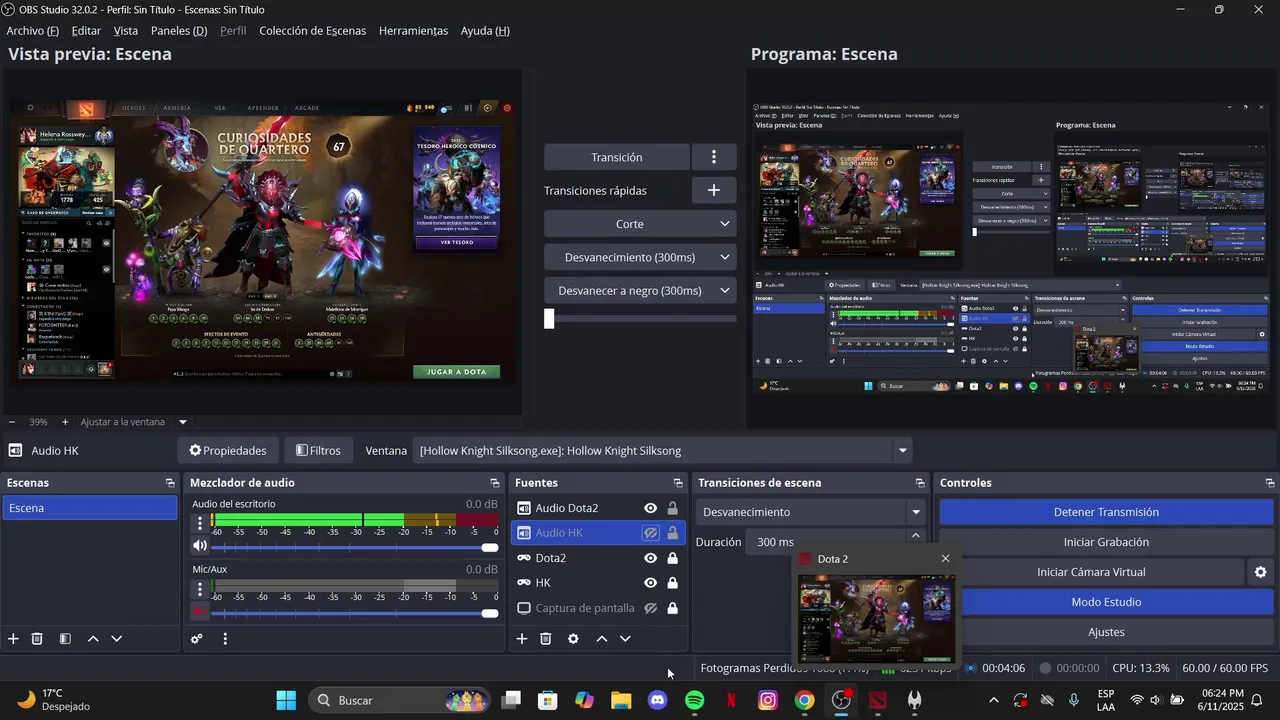Pop out the Mezclador de audio dock
The height and width of the screenshot is (720, 1280).
496,483
